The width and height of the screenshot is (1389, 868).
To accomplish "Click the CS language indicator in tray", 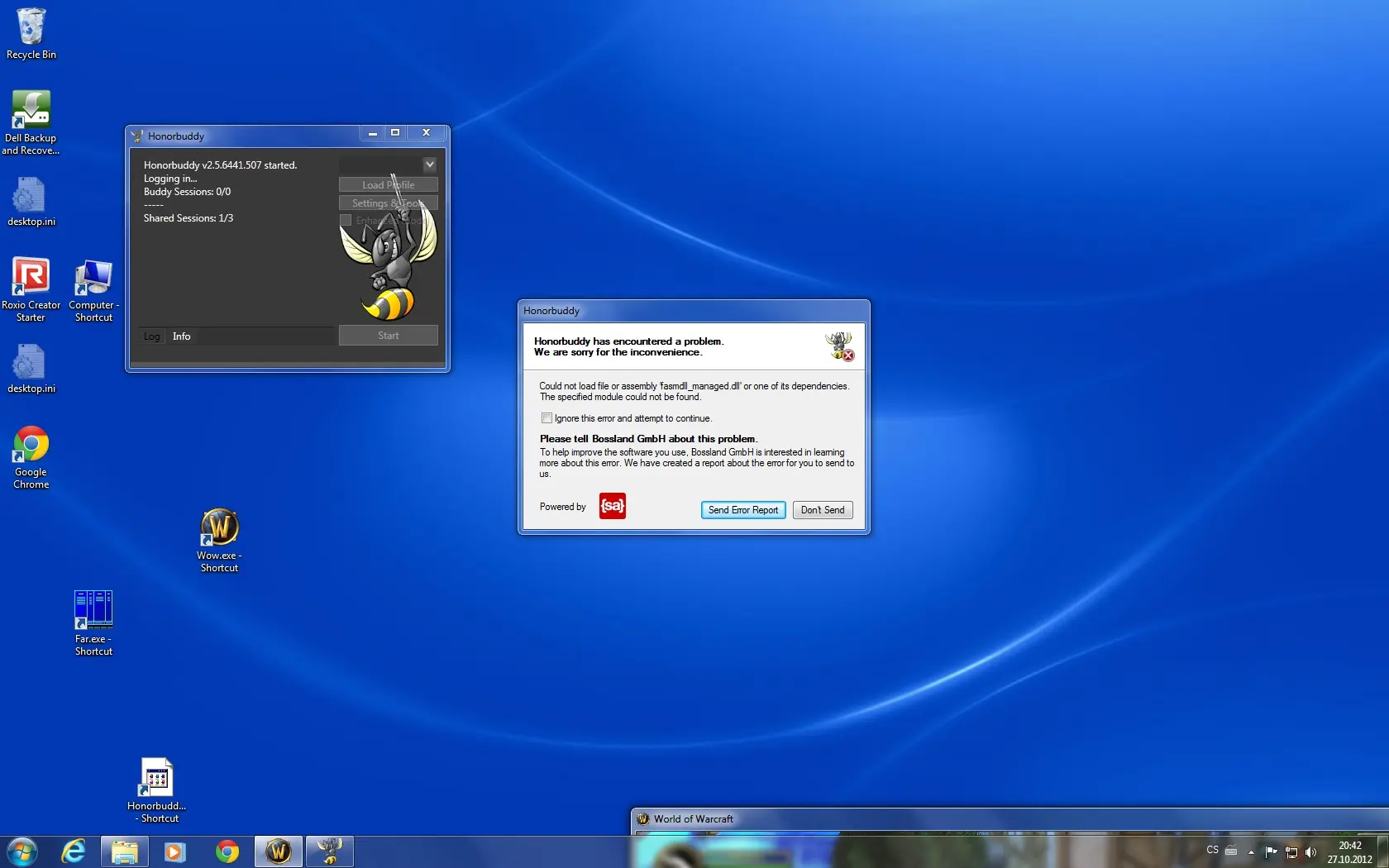I will coord(1212,850).
